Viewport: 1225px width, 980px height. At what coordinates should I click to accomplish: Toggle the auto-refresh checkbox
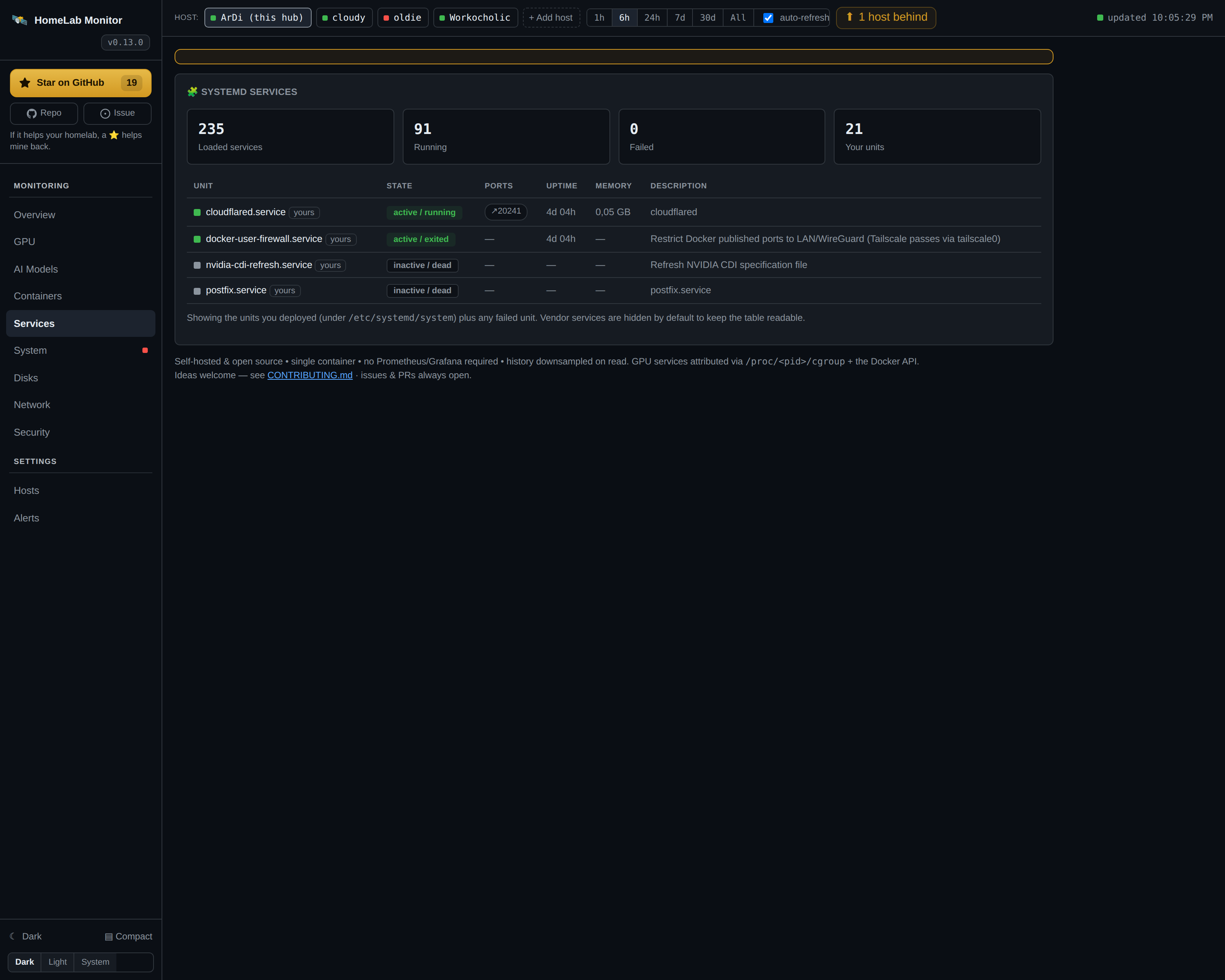coord(768,18)
